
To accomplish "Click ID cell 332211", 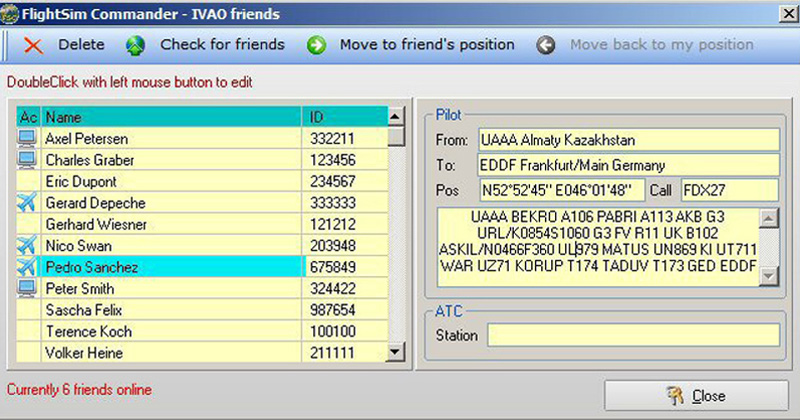I will pyautogui.click(x=345, y=138).
